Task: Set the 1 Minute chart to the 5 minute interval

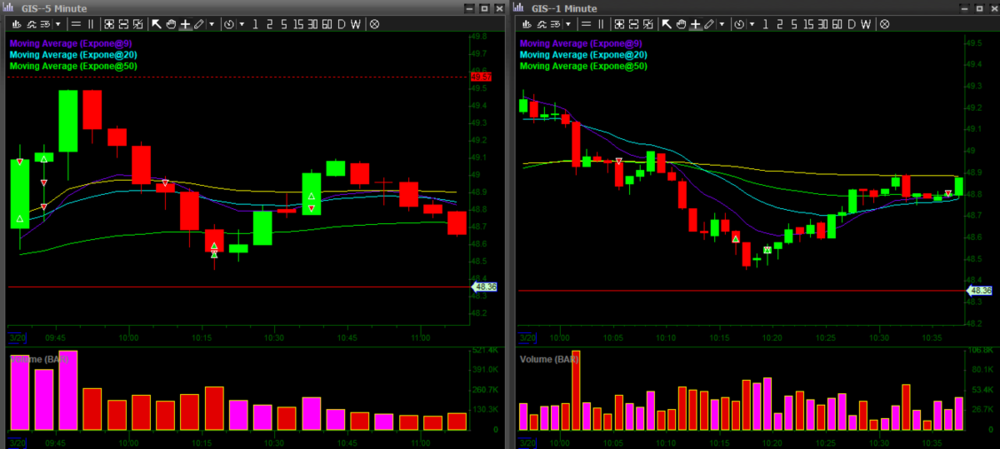Action: [793, 23]
